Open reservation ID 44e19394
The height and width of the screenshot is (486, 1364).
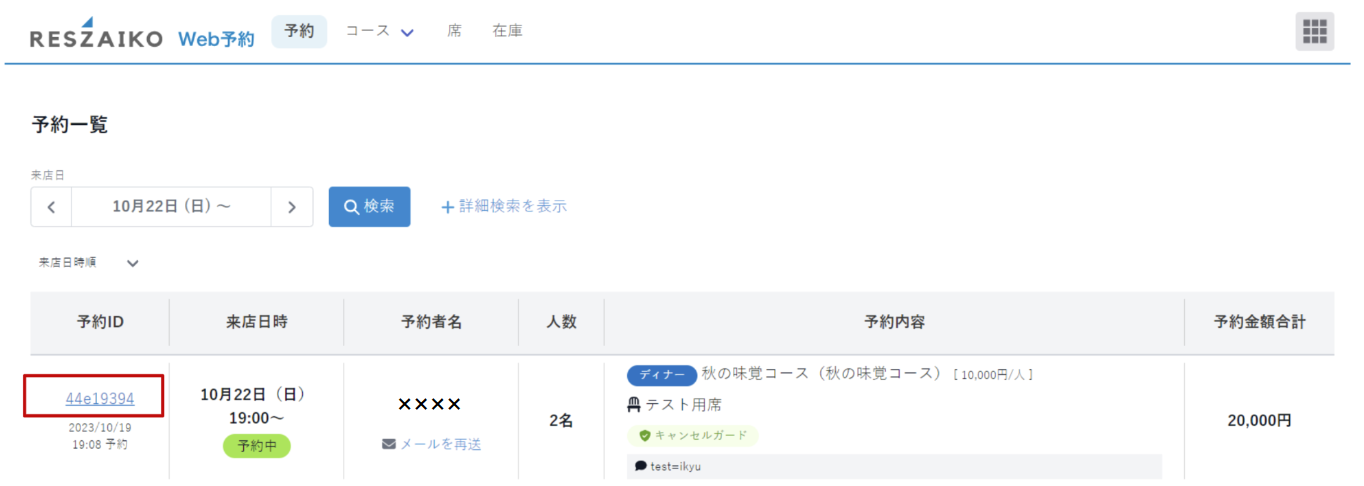tap(100, 399)
